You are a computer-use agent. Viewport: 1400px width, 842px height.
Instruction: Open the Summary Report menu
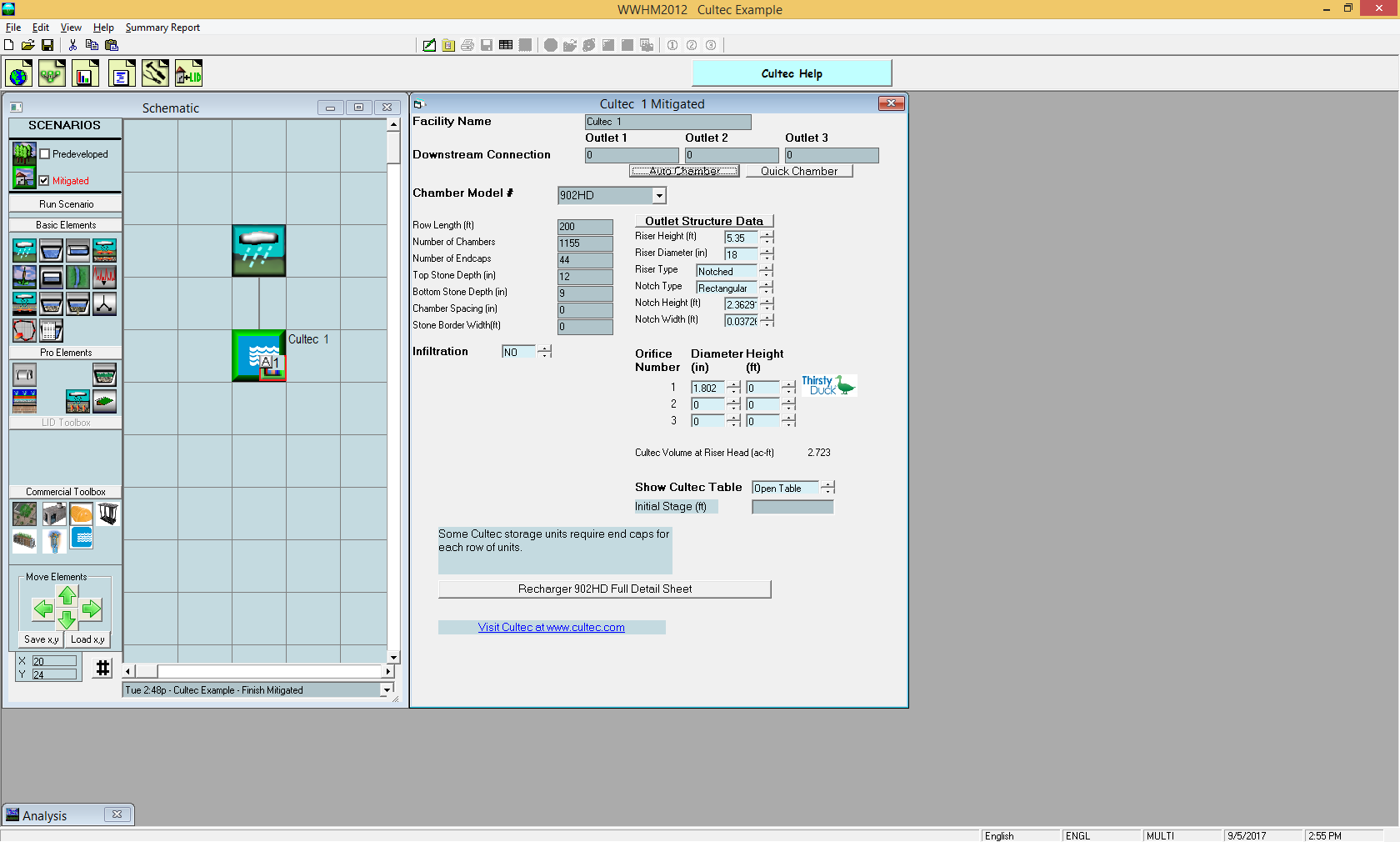click(x=162, y=28)
